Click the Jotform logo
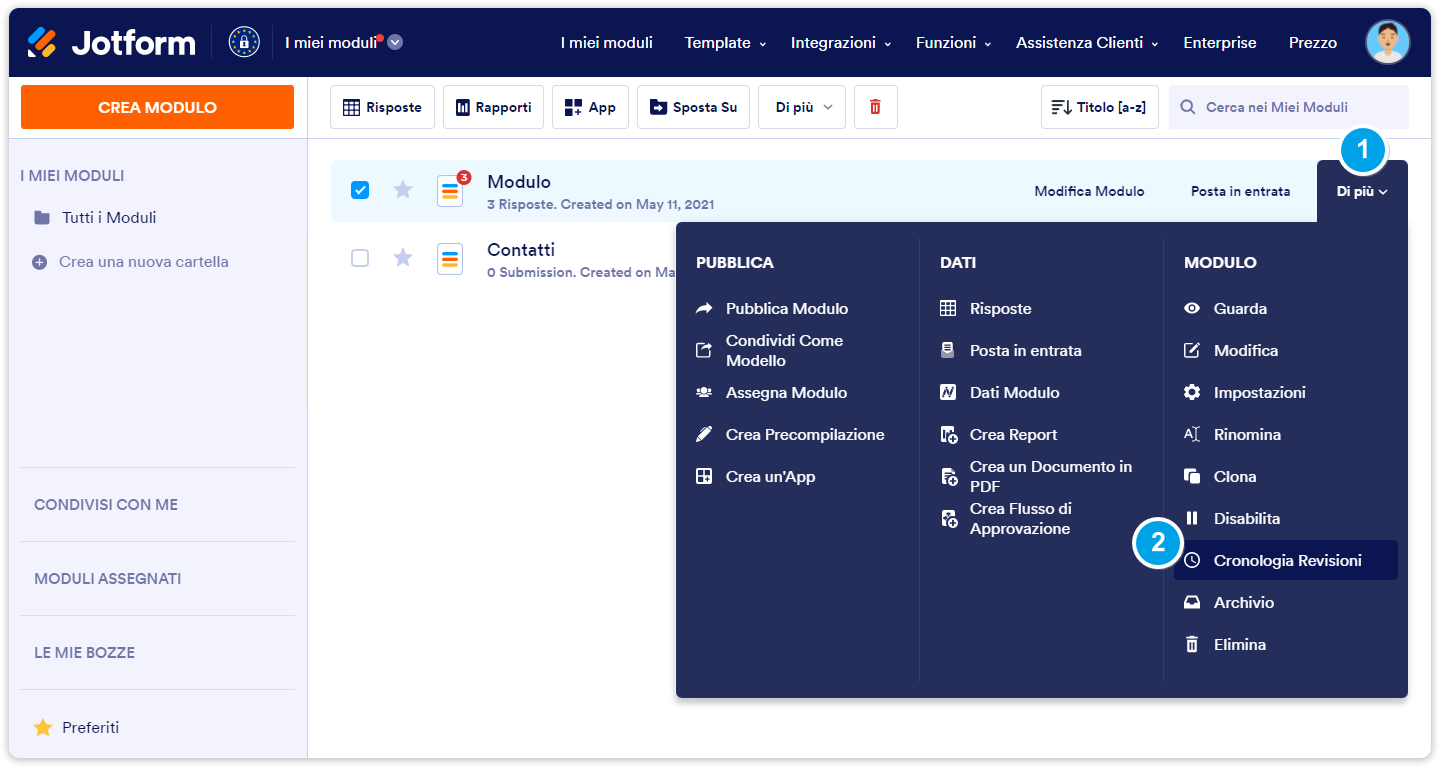Screen dimensions: 1440x768 pyautogui.click(x=111, y=42)
